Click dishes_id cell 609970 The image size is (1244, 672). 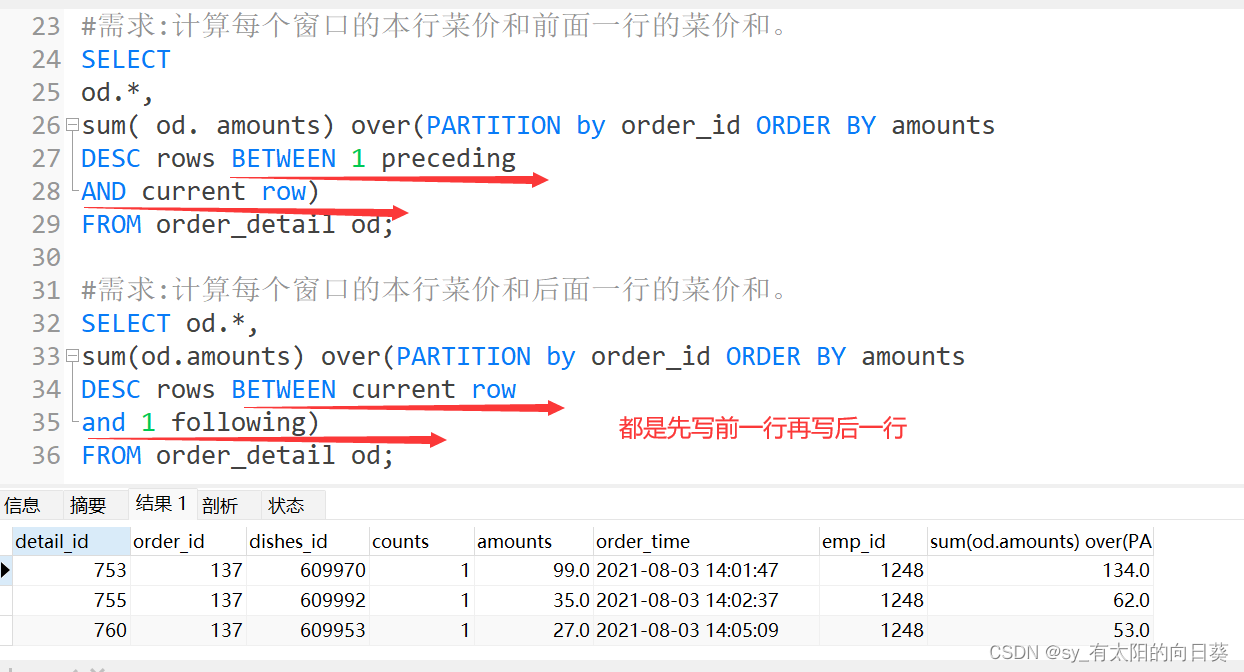[308, 570]
